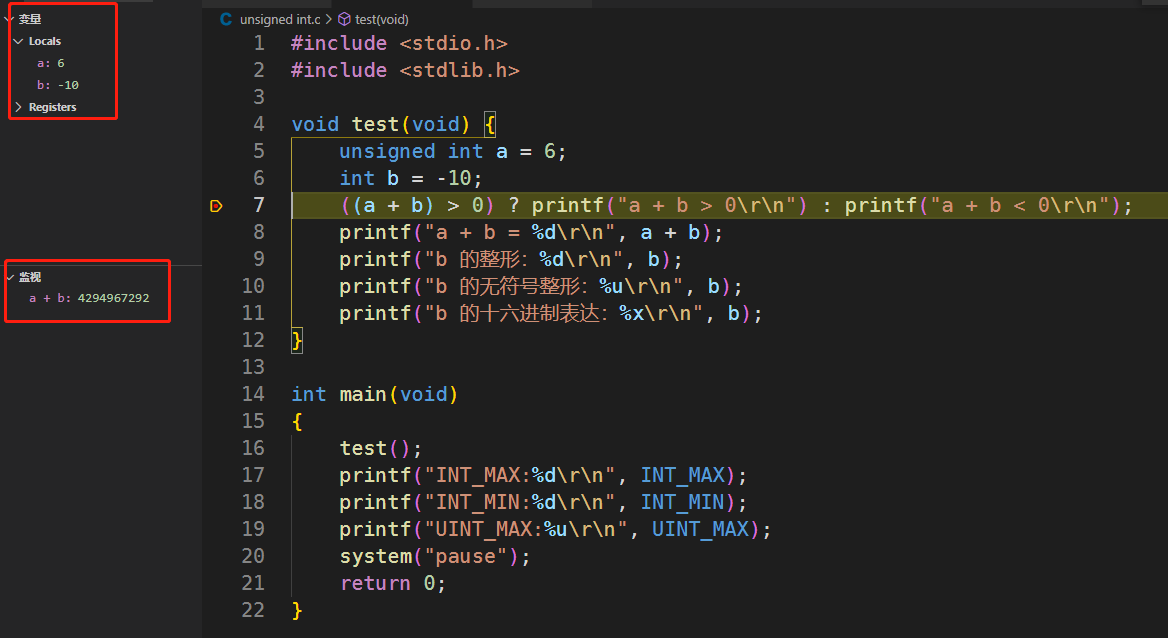
Task: Collapse the 监视 watch section
Action: [x=10, y=277]
